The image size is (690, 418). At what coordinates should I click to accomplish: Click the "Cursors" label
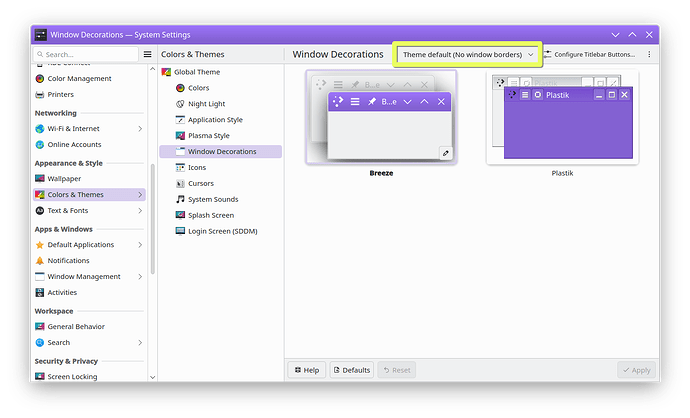[201, 183]
